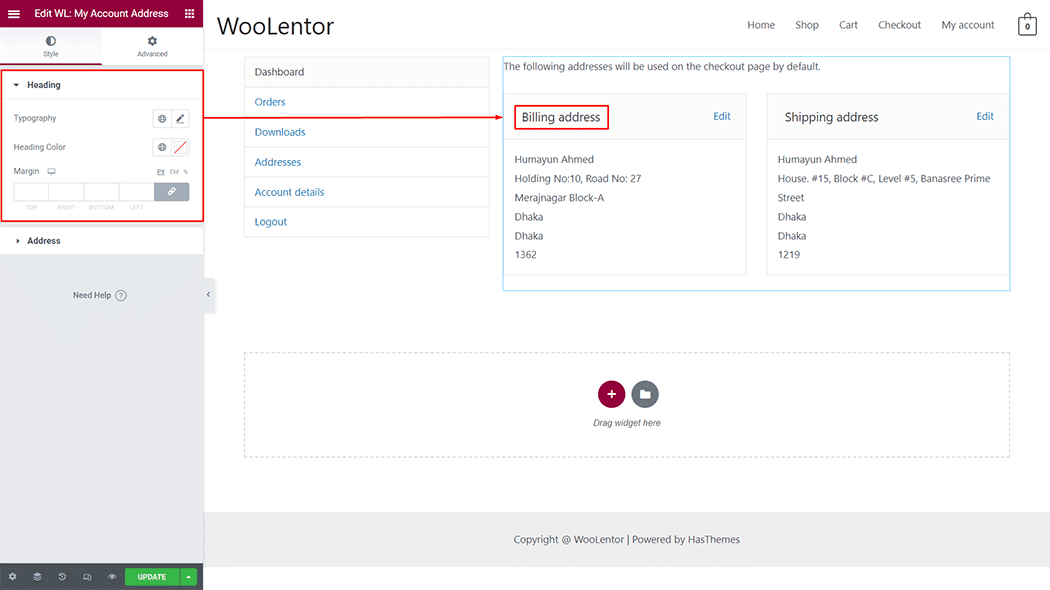Switch to the Advanced tab
The image size is (1050, 590).
pos(152,46)
